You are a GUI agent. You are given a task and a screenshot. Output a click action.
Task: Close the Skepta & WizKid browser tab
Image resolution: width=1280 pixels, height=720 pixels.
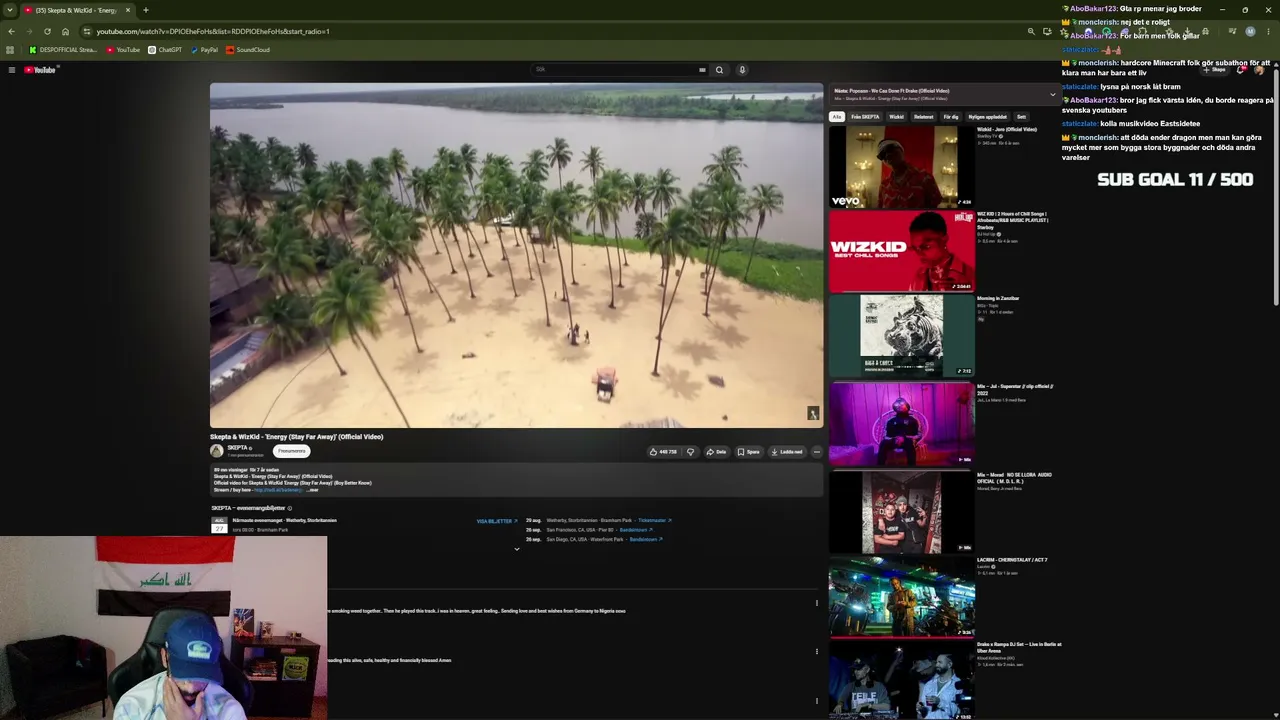(128, 10)
